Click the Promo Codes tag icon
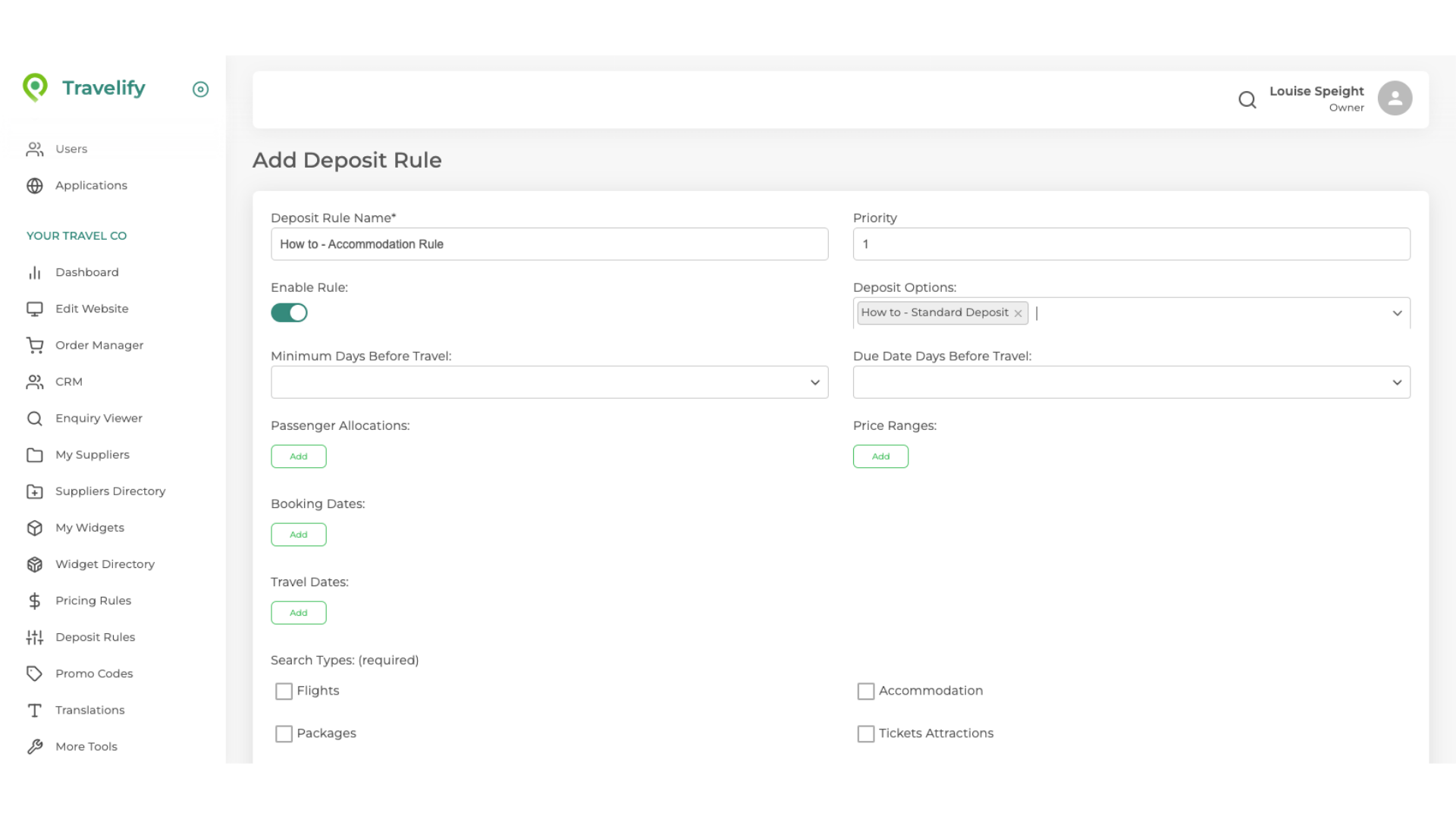The image size is (1456, 819). [35, 673]
